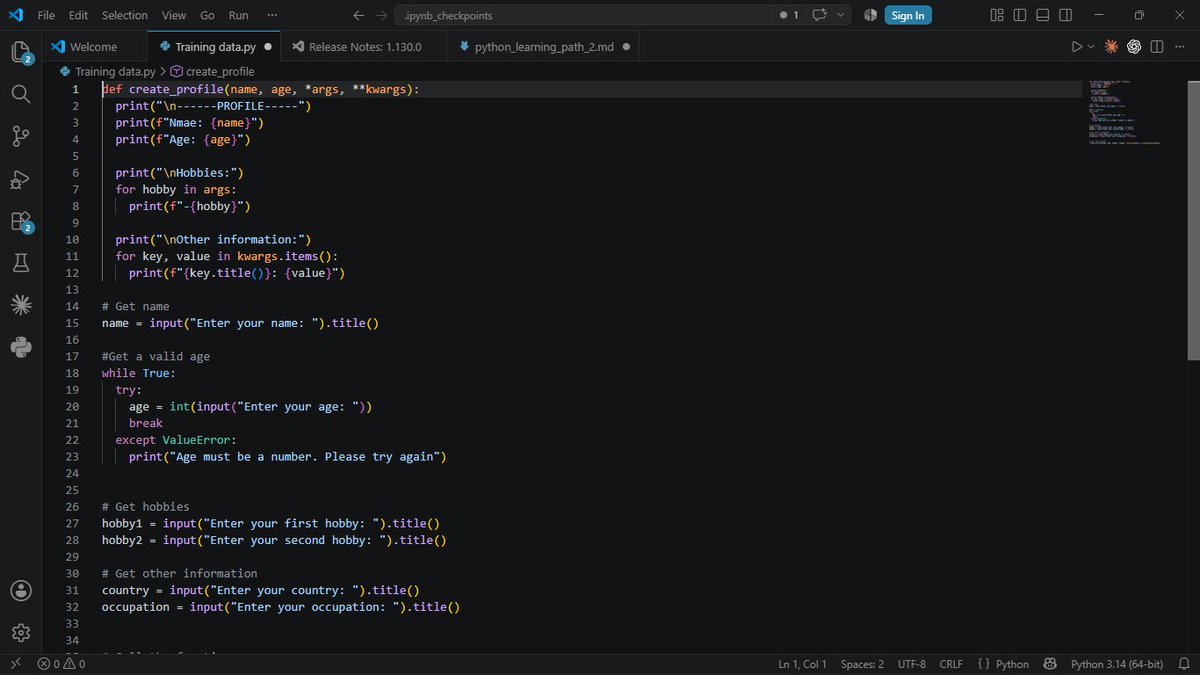Click the Sign In button
The image size is (1200, 675).
(908, 15)
